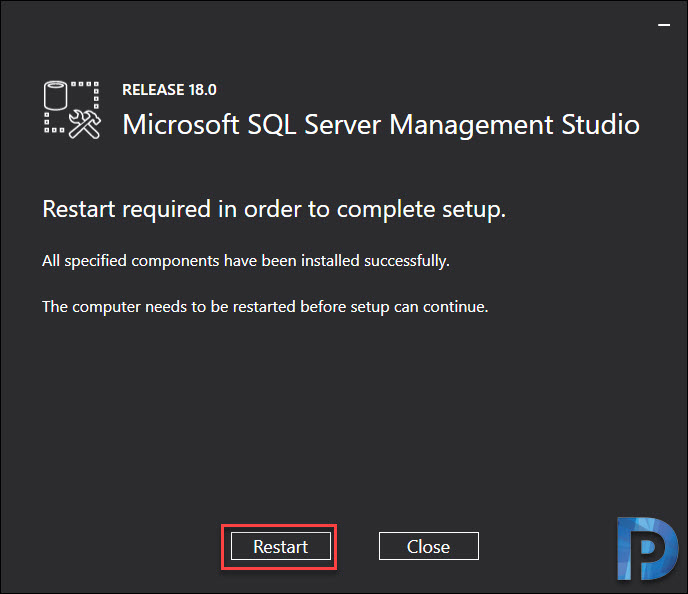The height and width of the screenshot is (594, 688).
Task: Click the 18.0 version number
Action: click(203, 90)
